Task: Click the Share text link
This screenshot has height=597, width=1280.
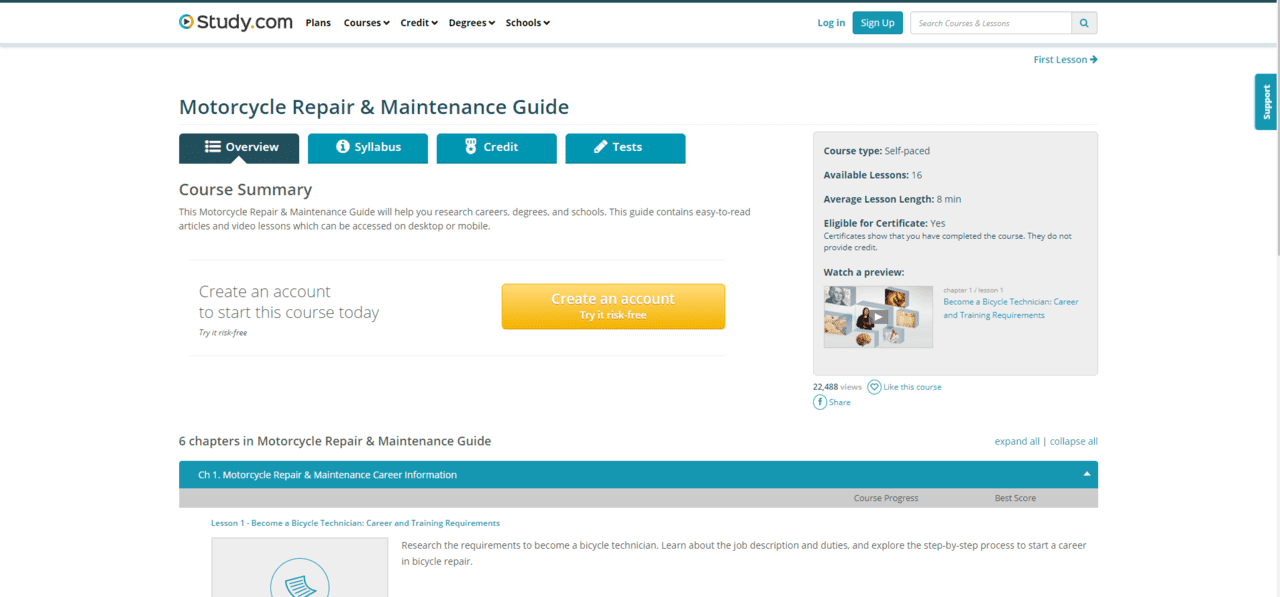Action: click(840, 402)
